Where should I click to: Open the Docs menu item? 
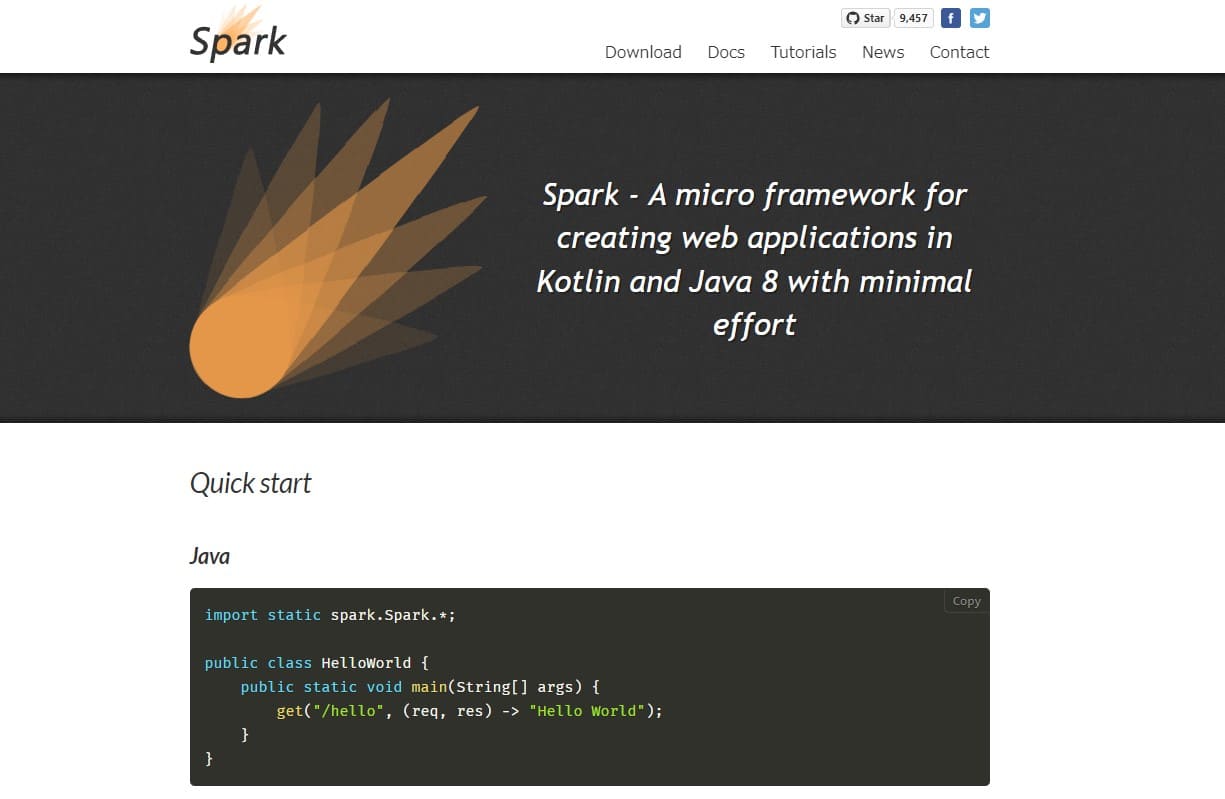(726, 52)
